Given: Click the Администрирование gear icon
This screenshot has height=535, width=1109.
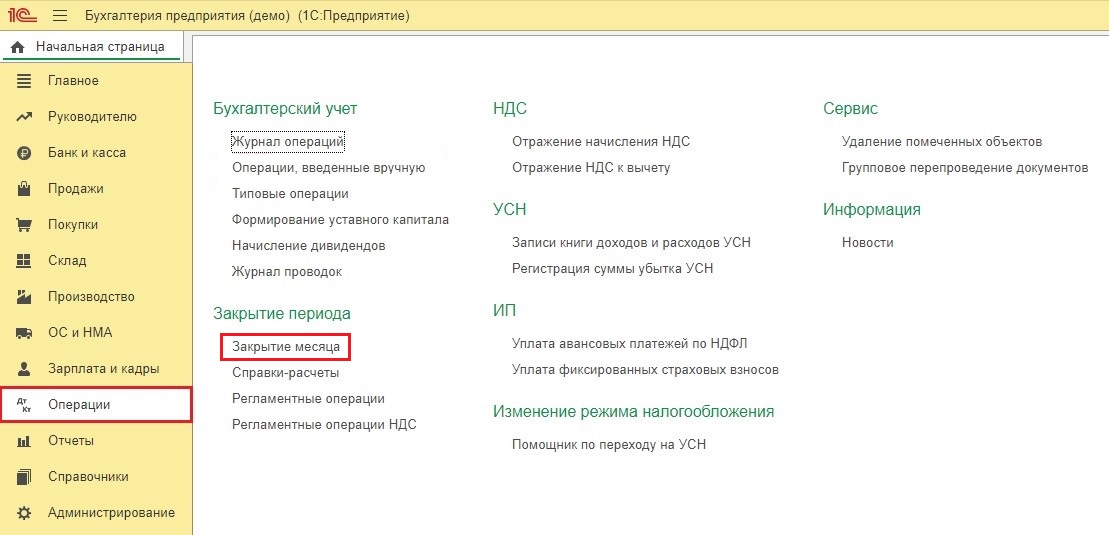Looking at the screenshot, I should [24, 513].
